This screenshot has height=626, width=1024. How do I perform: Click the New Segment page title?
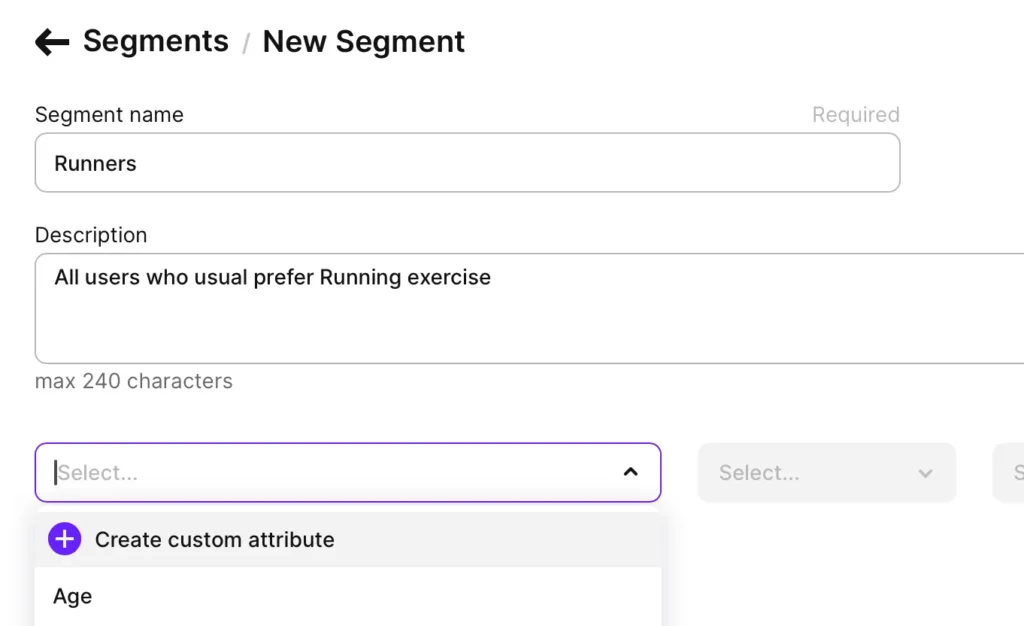363,42
